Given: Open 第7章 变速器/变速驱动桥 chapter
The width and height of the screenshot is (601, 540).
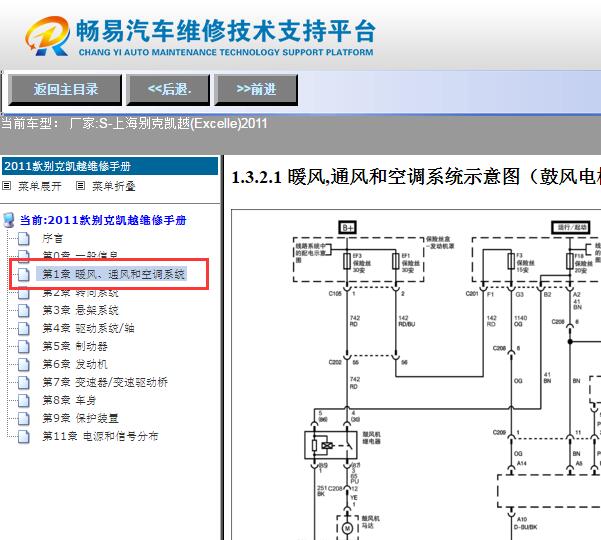Looking at the screenshot, I should [105, 382].
